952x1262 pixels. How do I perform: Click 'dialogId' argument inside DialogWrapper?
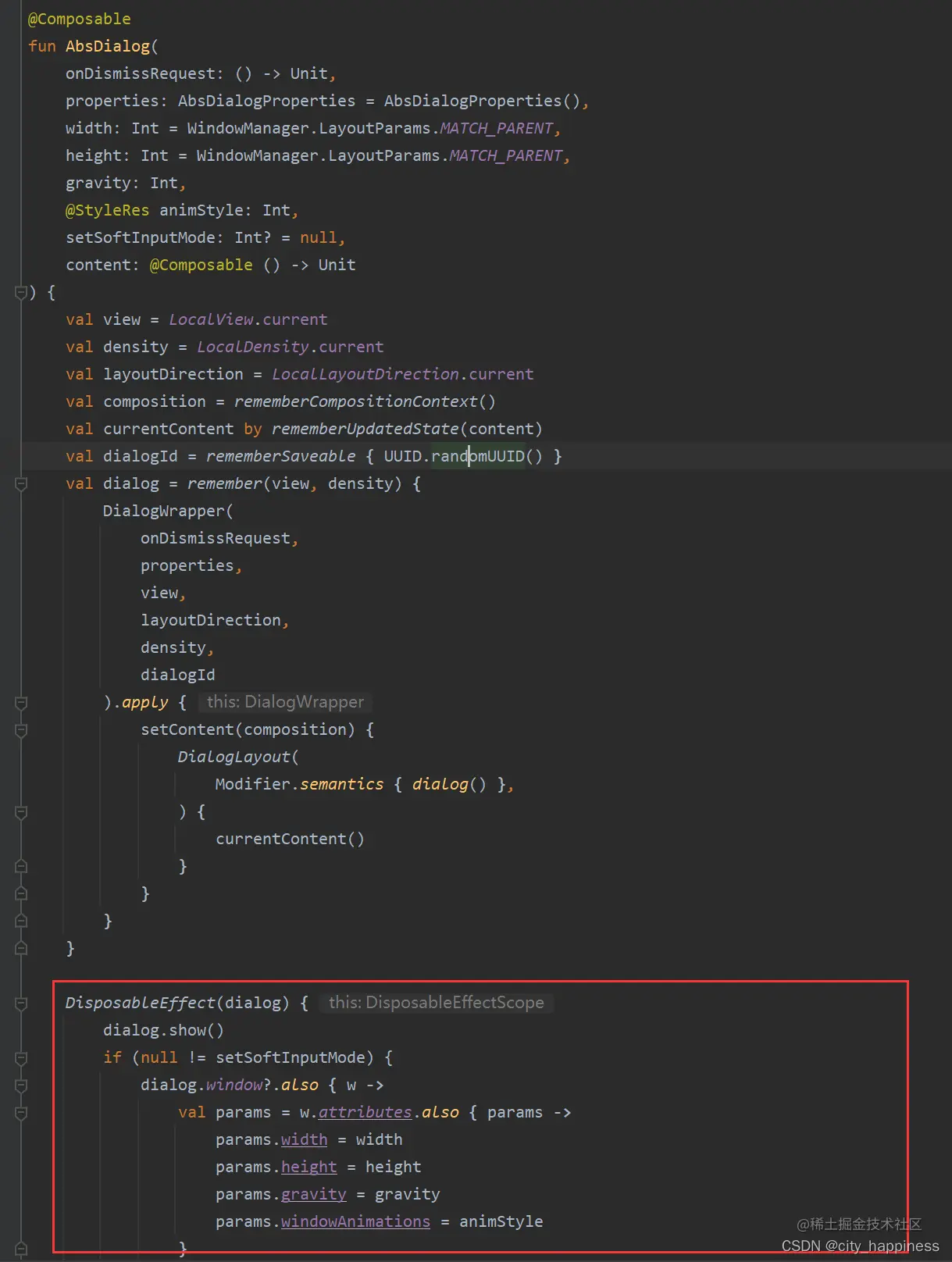178,675
